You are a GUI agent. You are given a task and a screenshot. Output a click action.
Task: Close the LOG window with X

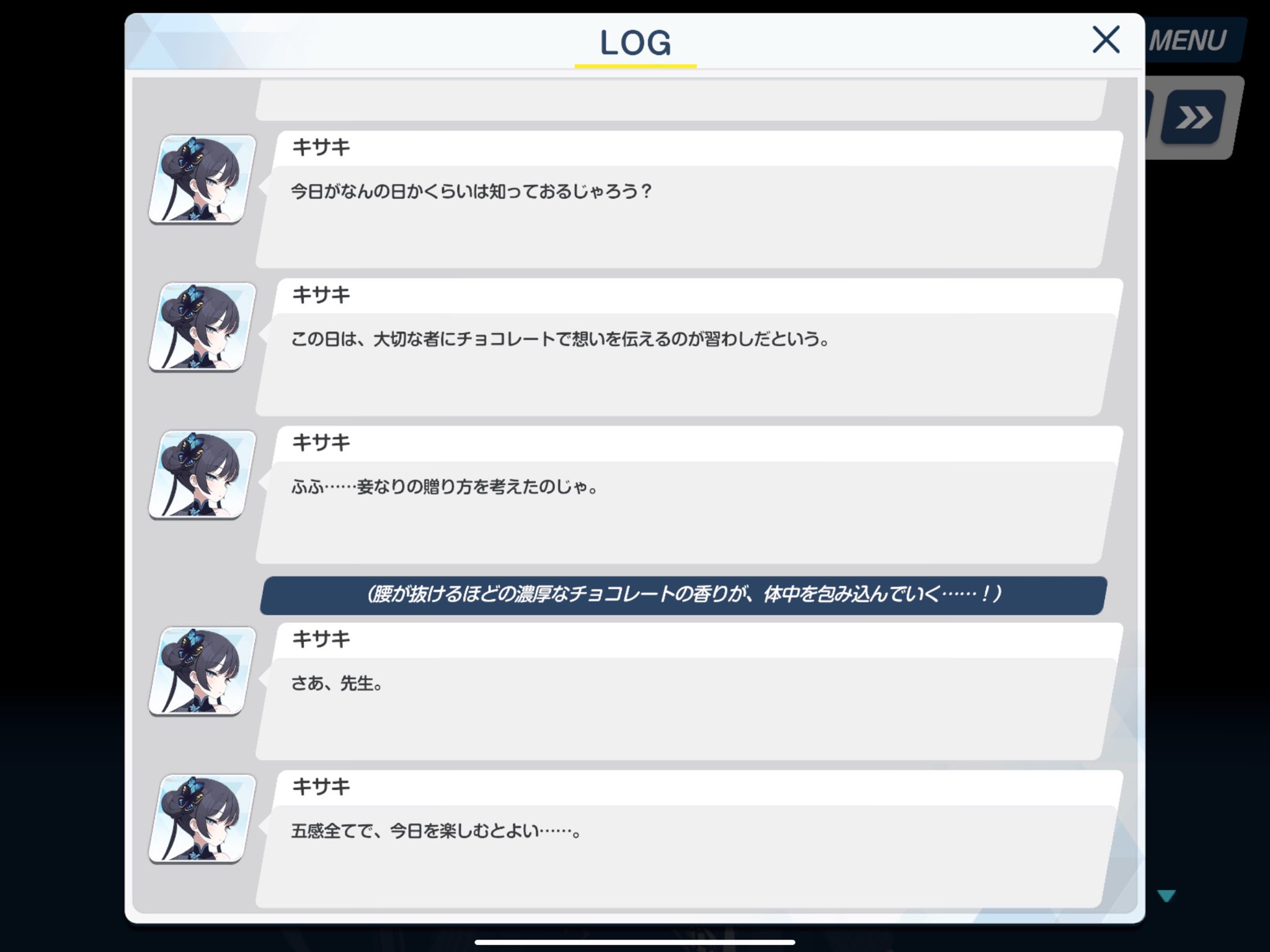click(x=1106, y=40)
